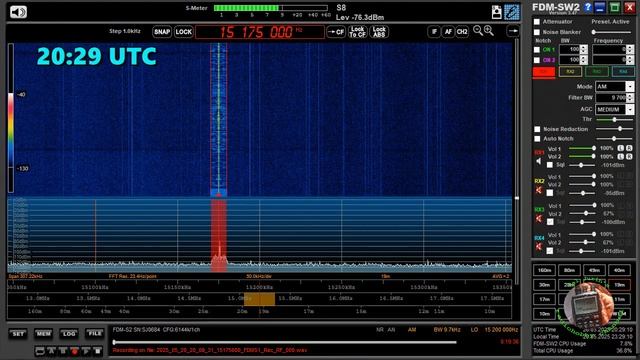640x360 pixels.
Task: Adjust Notch 1 Frequency stepper
Action: point(630,49)
